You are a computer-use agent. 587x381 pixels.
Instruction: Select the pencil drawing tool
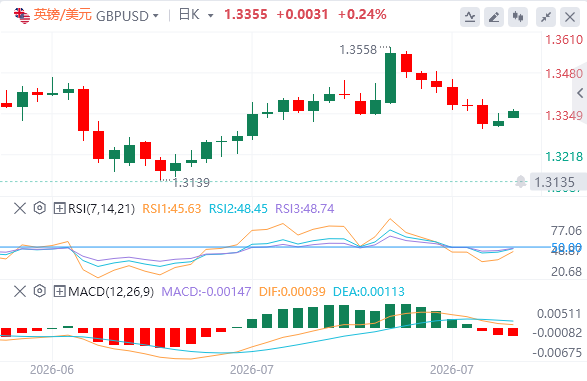pos(494,17)
